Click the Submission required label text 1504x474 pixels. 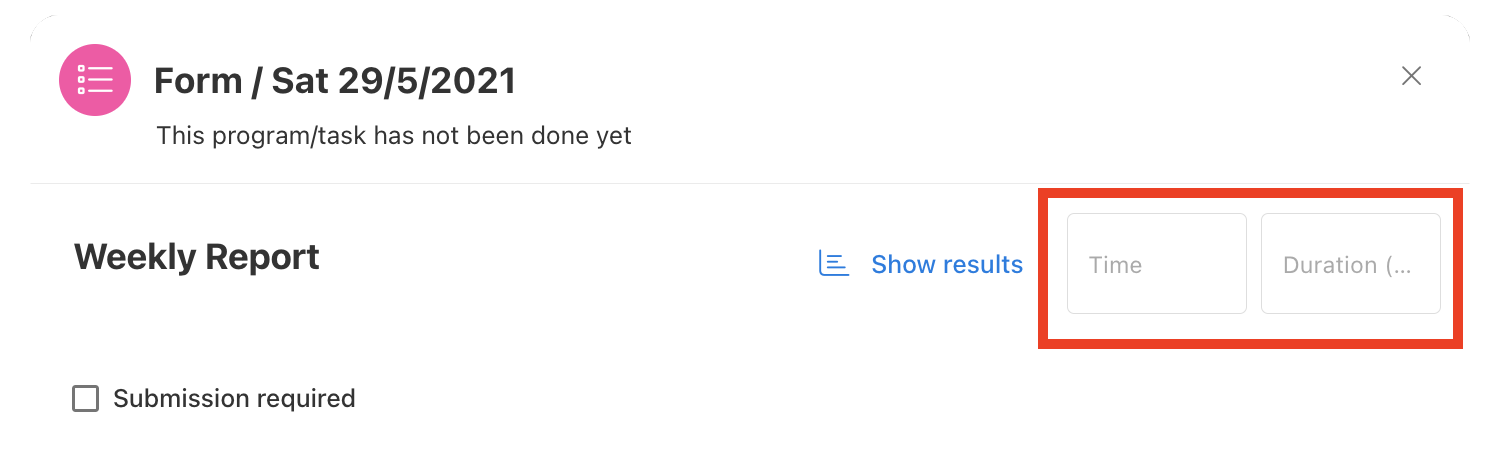point(234,398)
